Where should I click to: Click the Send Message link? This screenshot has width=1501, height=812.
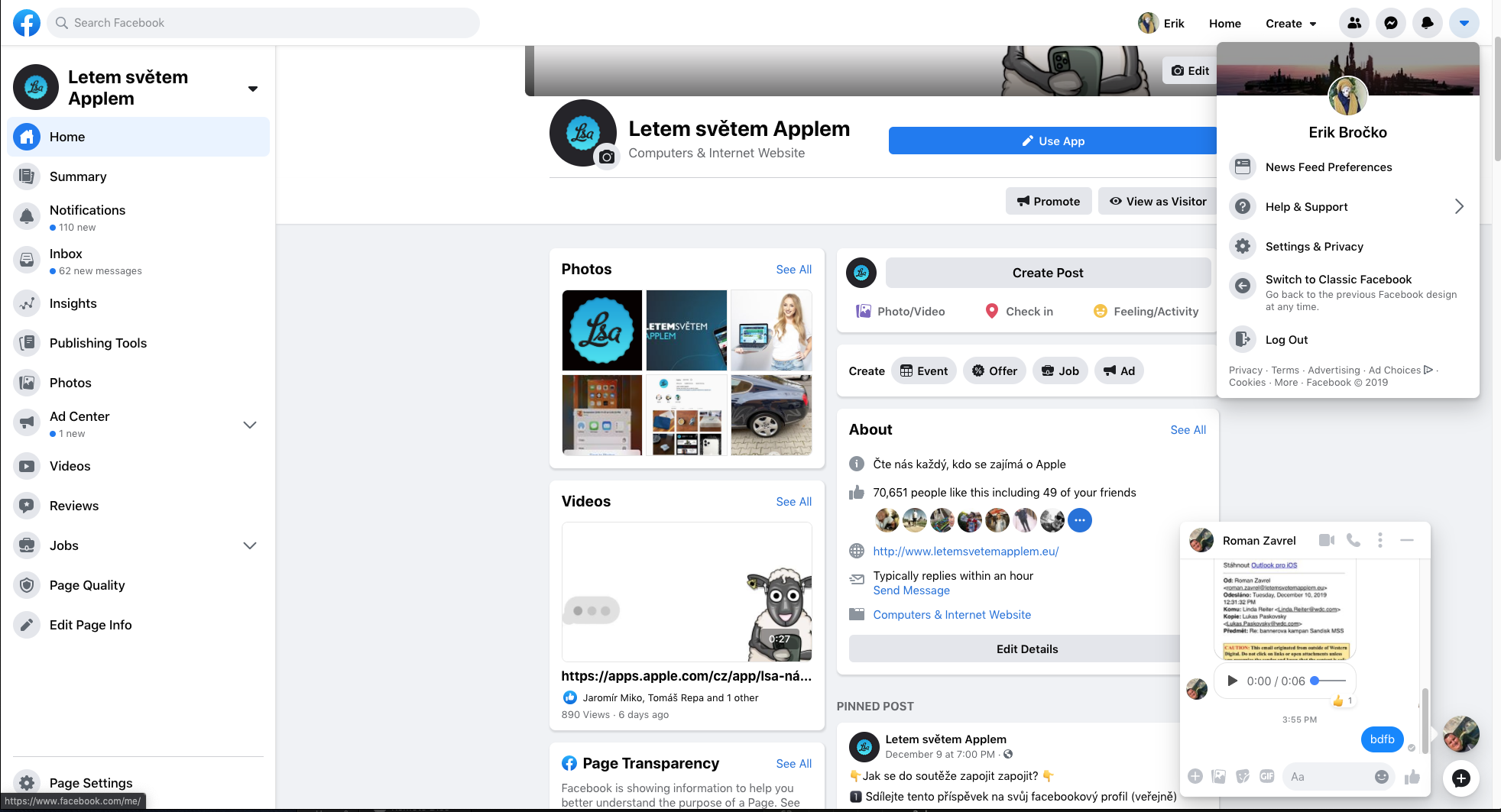911,590
